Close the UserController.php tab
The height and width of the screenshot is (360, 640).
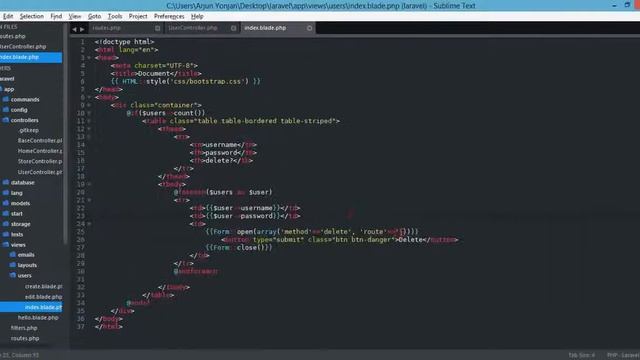point(233,28)
